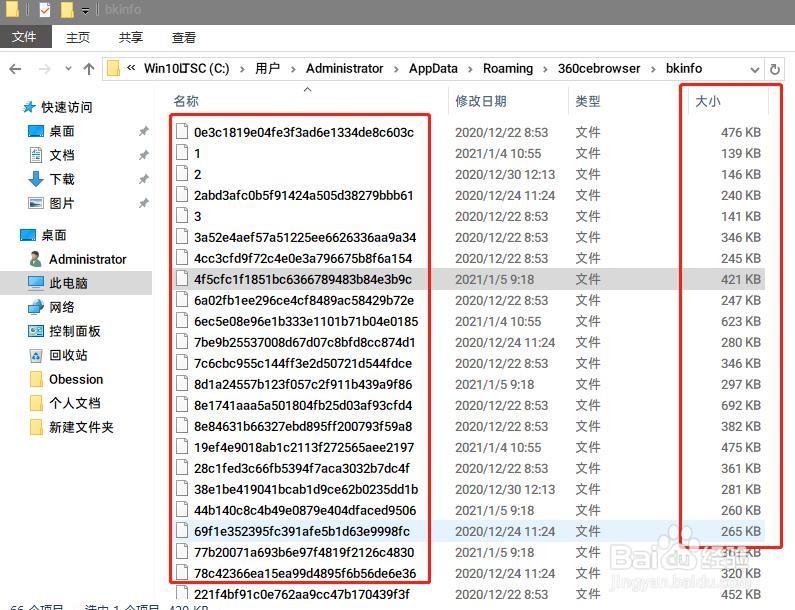
Task: Select file 4f5cfc1f1851bc6366789483b84e3b9c
Action: (303, 279)
